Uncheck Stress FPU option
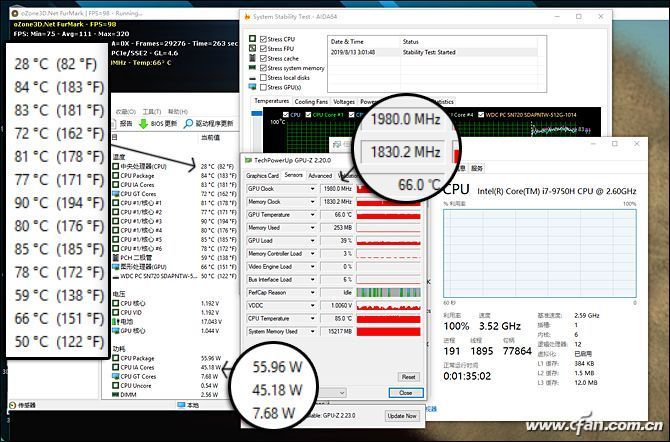Image resolution: width=670 pixels, height=442 pixels. [264, 48]
